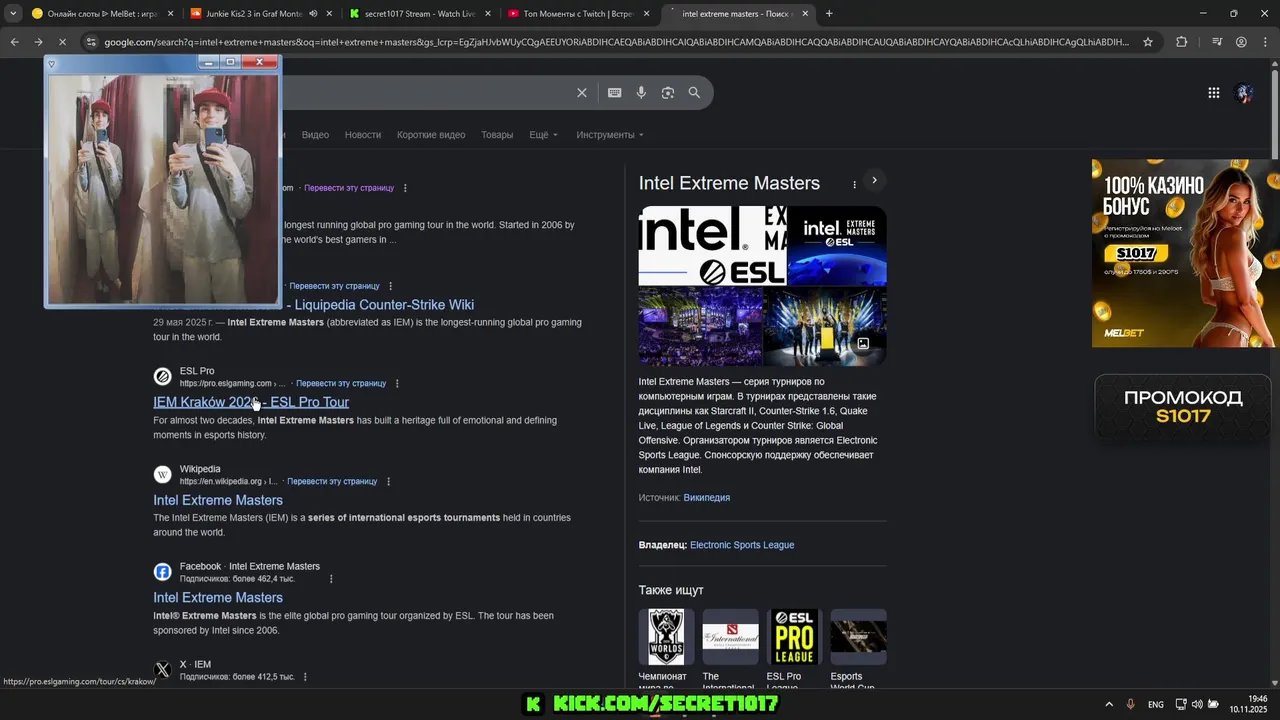The image size is (1280, 720).
Task: Expand the Ещё search filter dropdown
Action: (x=543, y=135)
